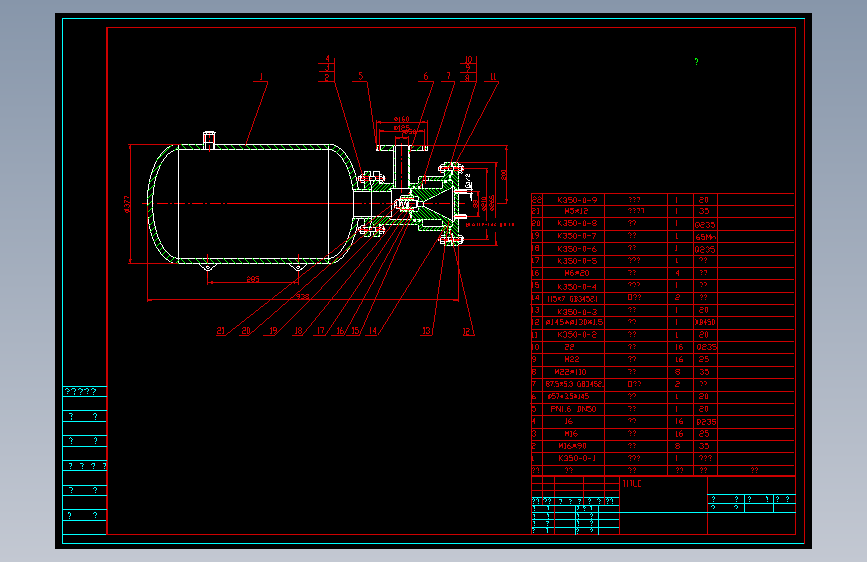The height and width of the screenshot is (562, 867).
Task: Select the 300 vertical dimension at right
Action: pos(504,175)
